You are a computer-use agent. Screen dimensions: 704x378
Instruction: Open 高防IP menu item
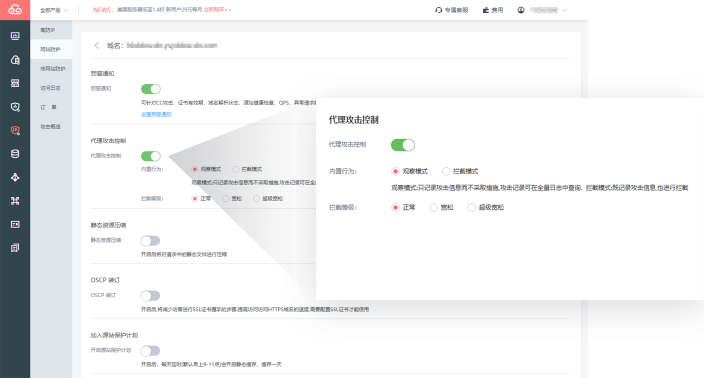(51, 30)
